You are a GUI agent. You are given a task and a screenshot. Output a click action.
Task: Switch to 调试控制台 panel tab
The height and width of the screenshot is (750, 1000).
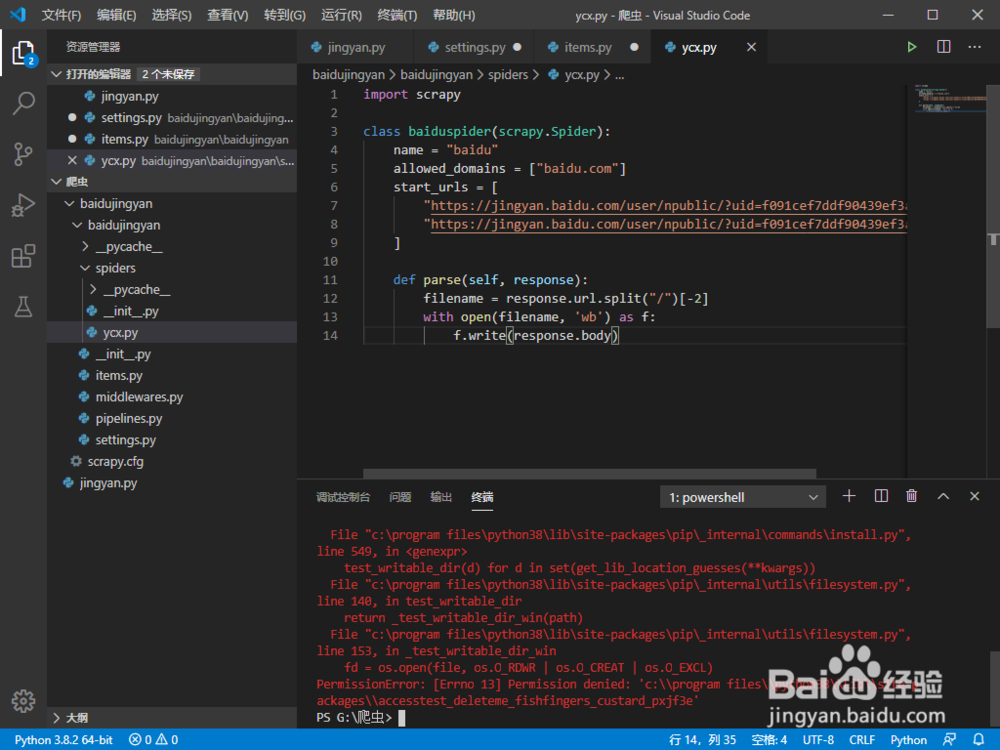click(x=343, y=497)
